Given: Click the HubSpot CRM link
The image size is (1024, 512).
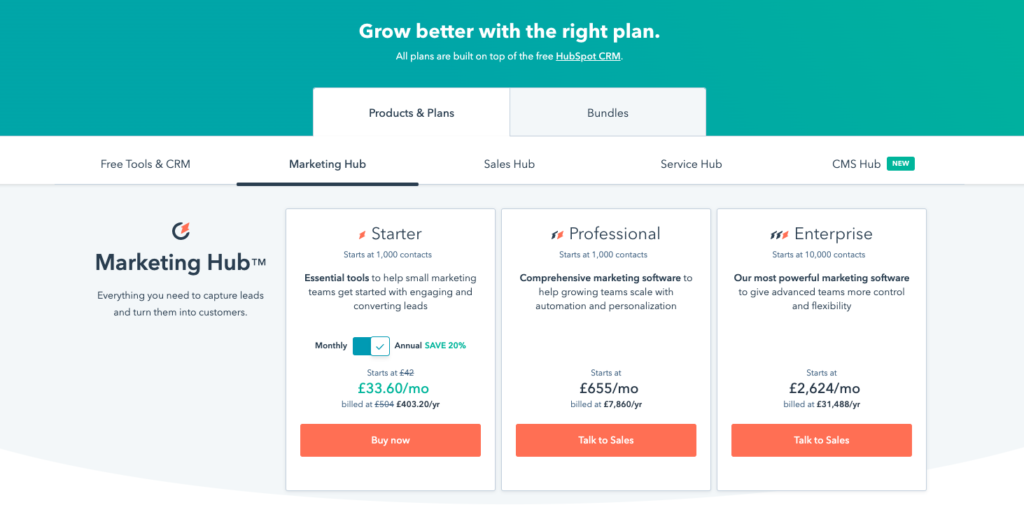Looking at the screenshot, I should tap(588, 56).
